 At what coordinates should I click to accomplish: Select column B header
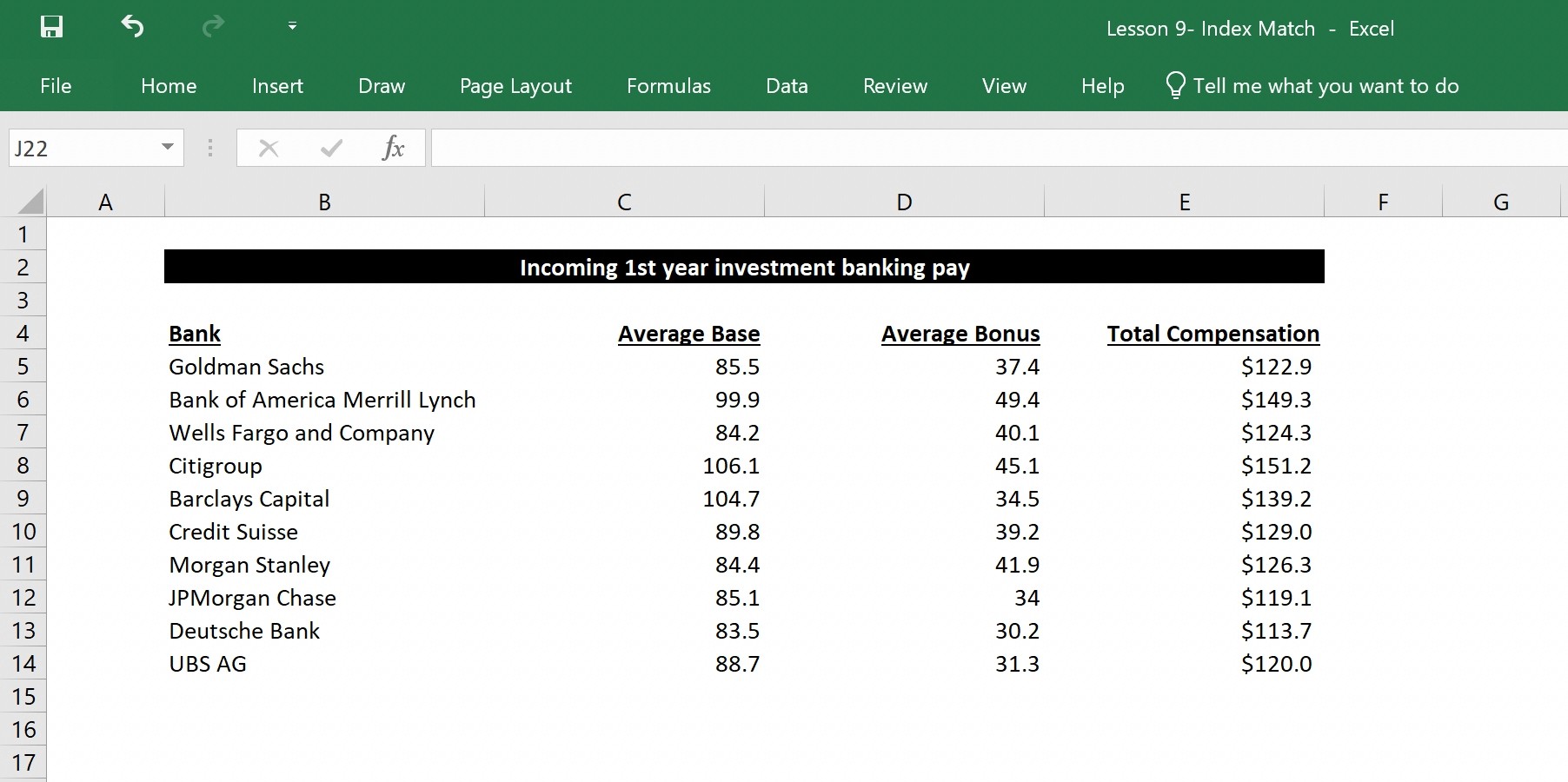[x=324, y=202]
